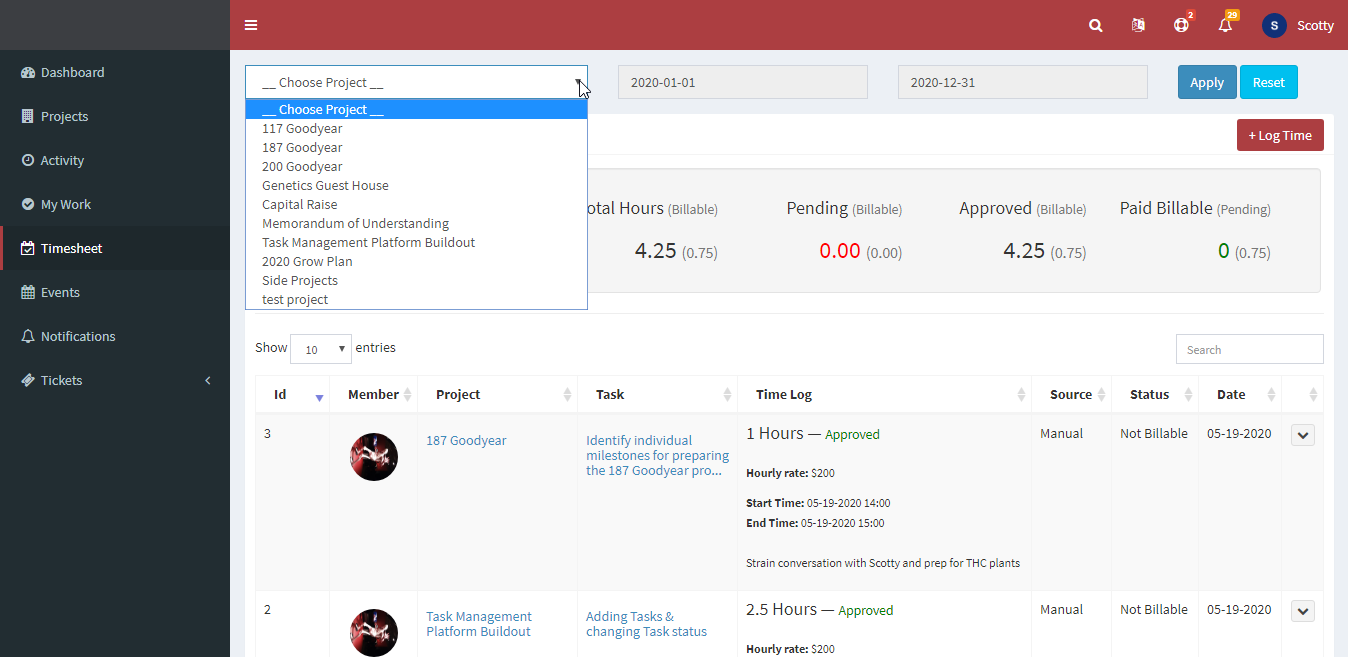The image size is (1348, 657).
Task: Click the table Search input field
Action: pyautogui.click(x=1250, y=349)
